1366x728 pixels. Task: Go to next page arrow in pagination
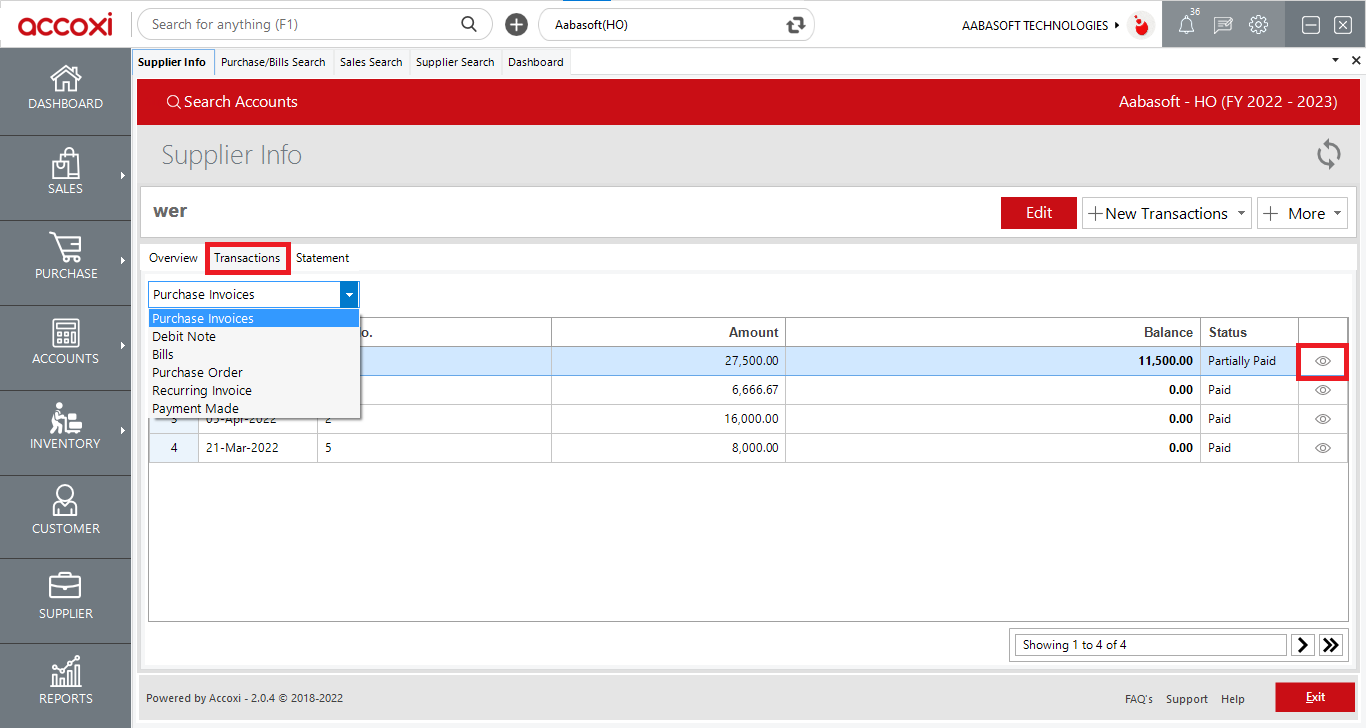pyautogui.click(x=1302, y=645)
